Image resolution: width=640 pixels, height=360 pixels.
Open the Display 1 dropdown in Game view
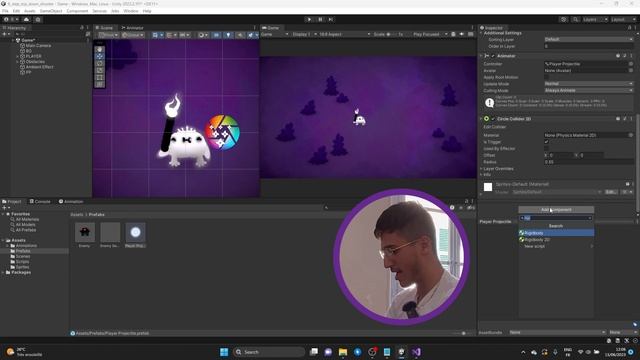tap(304, 34)
